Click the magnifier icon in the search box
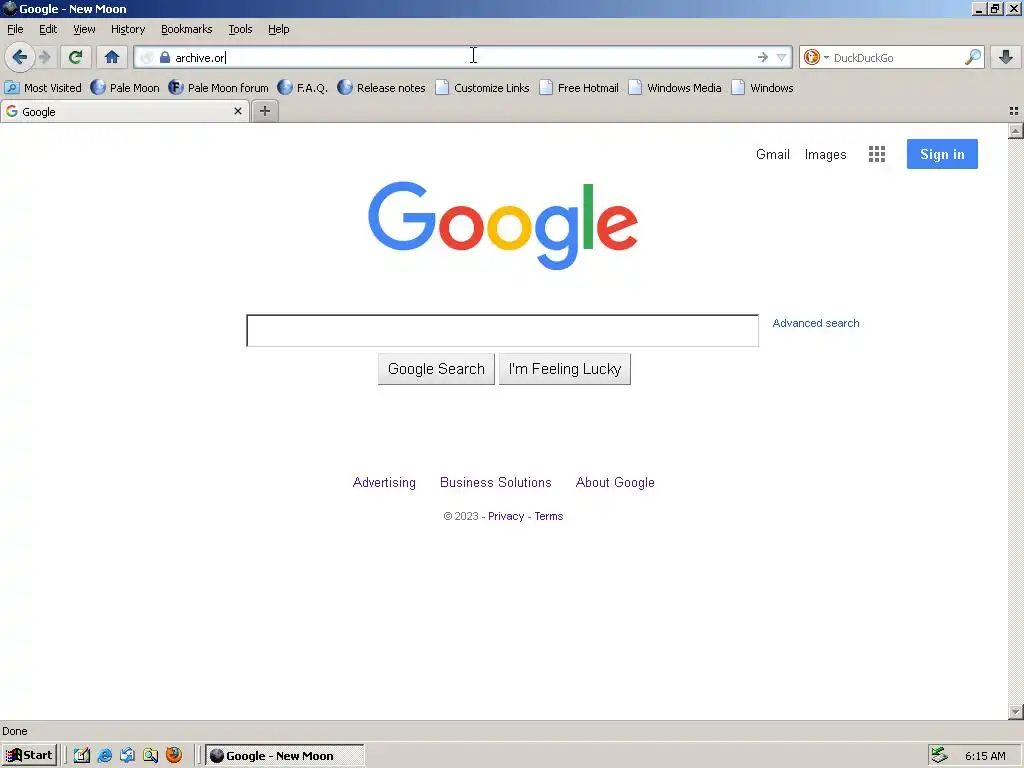This screenshot has height=768, width=1024. (x=972, y=57)
